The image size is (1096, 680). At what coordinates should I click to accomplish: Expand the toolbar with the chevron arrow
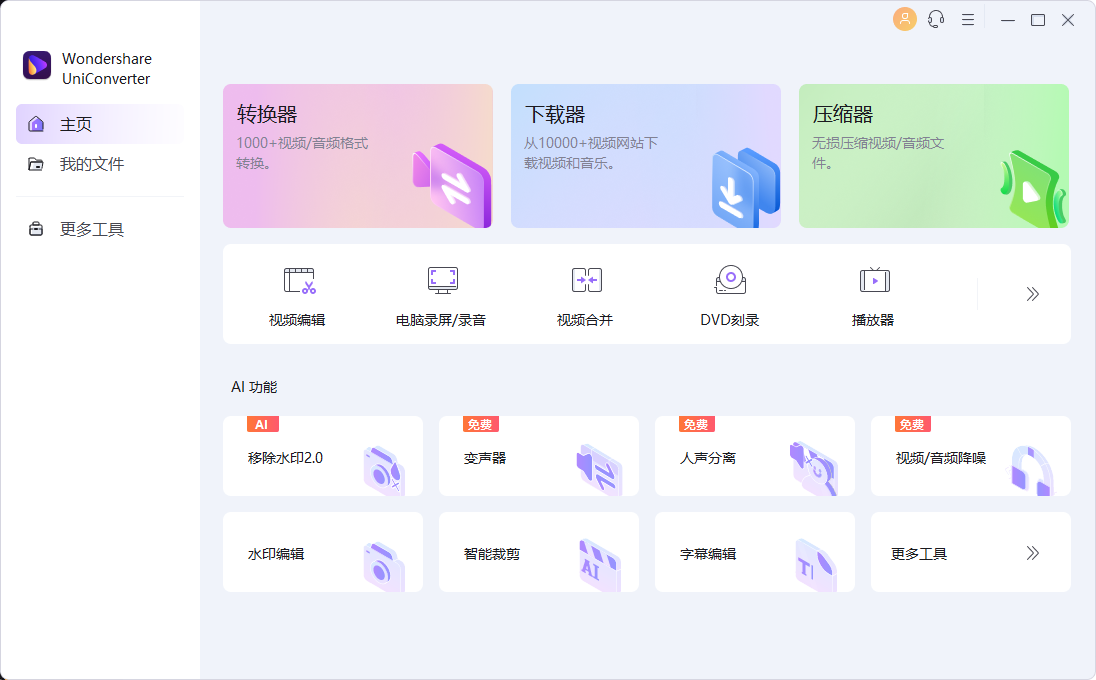[x=1032, y=293]
